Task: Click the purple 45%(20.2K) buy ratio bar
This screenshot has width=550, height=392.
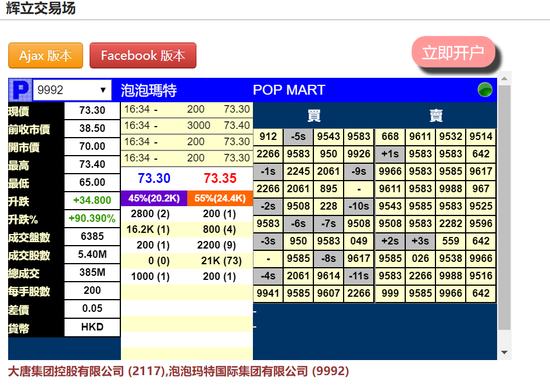Action: click(154, 198)
